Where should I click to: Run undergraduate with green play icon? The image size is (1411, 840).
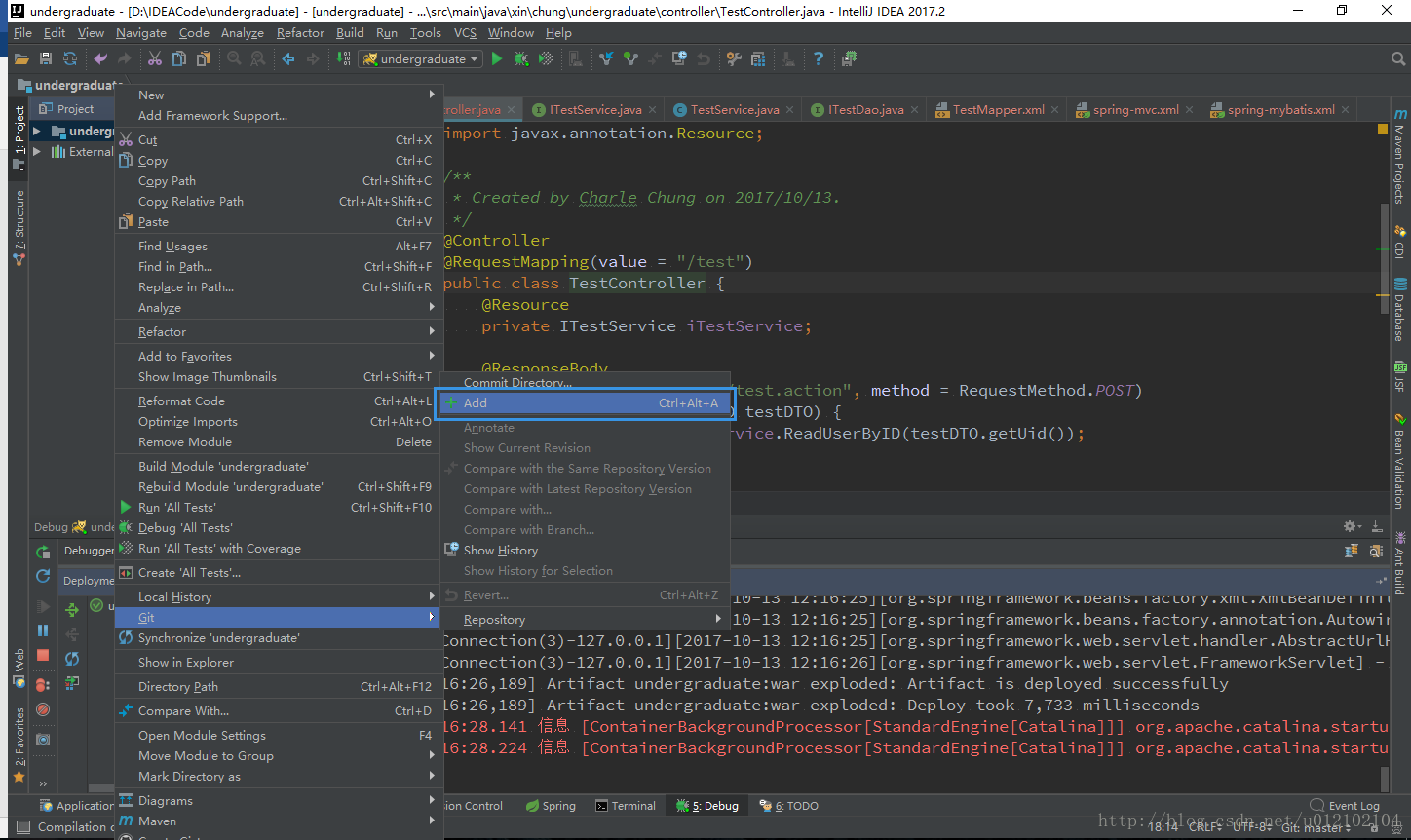pos(497,59)
